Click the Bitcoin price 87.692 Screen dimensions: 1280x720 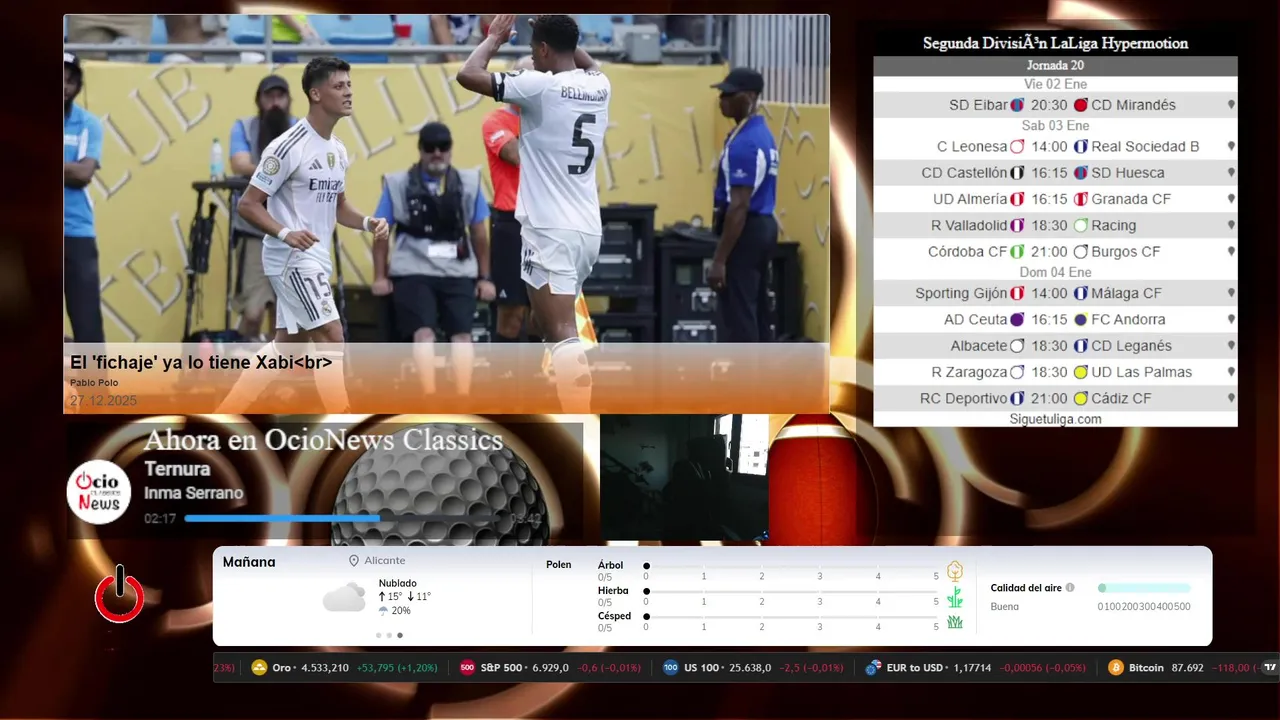pos(1186,668)
